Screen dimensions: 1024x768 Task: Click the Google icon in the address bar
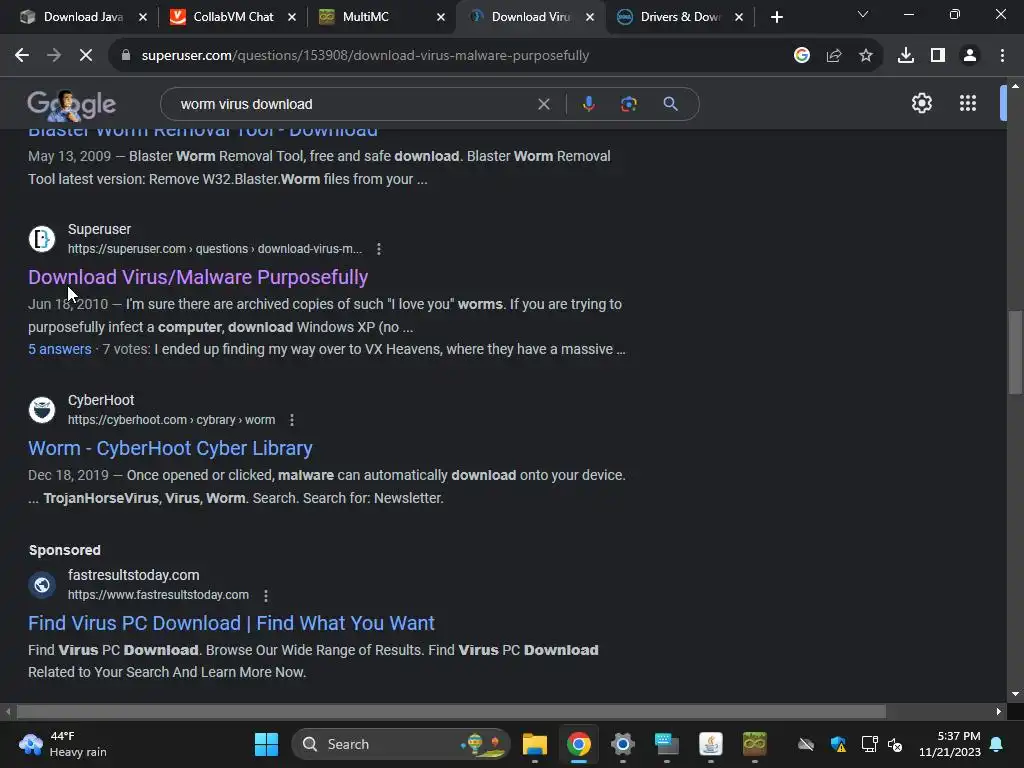(x=802, y=56)
